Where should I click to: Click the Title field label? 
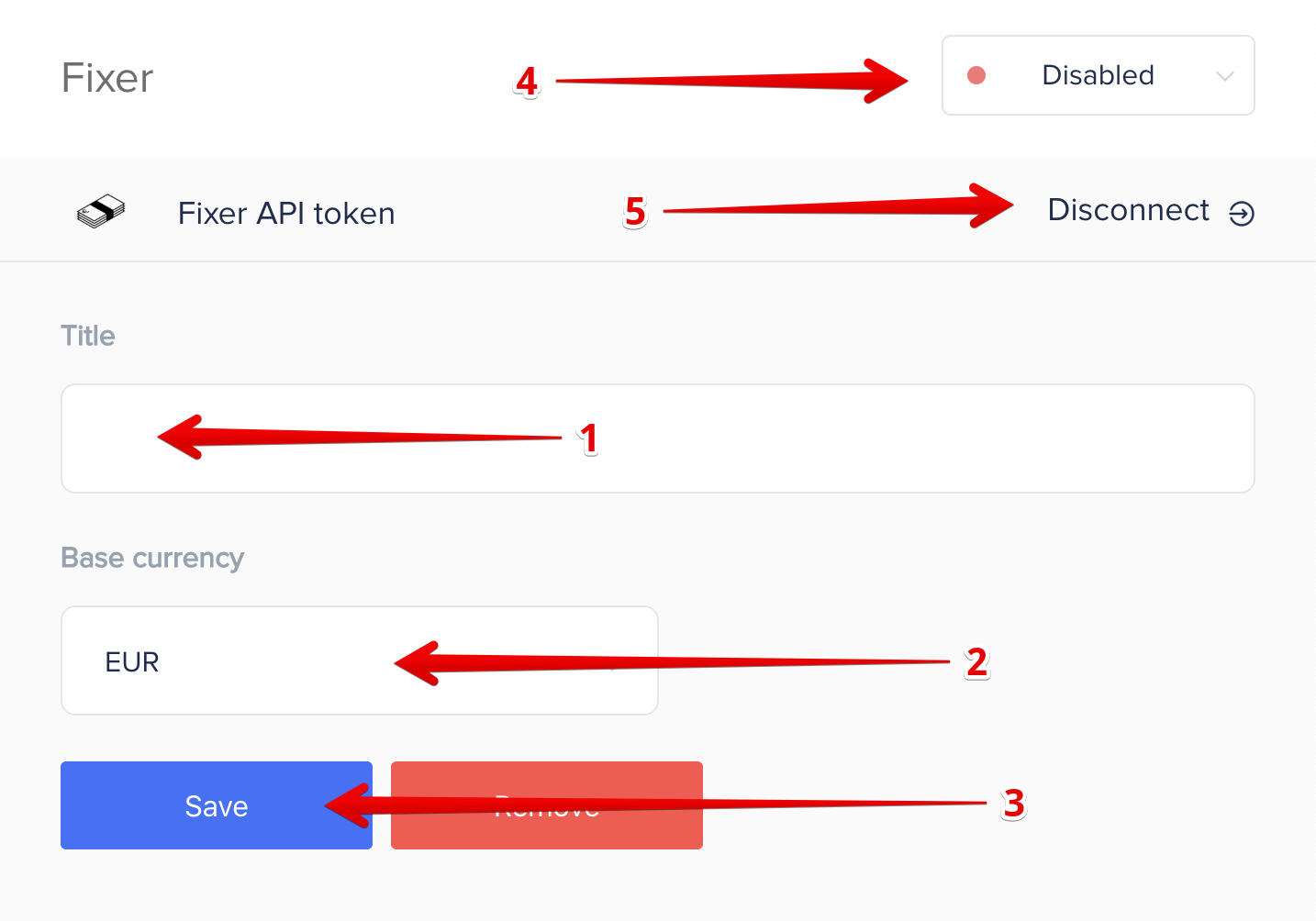[88, 336]
